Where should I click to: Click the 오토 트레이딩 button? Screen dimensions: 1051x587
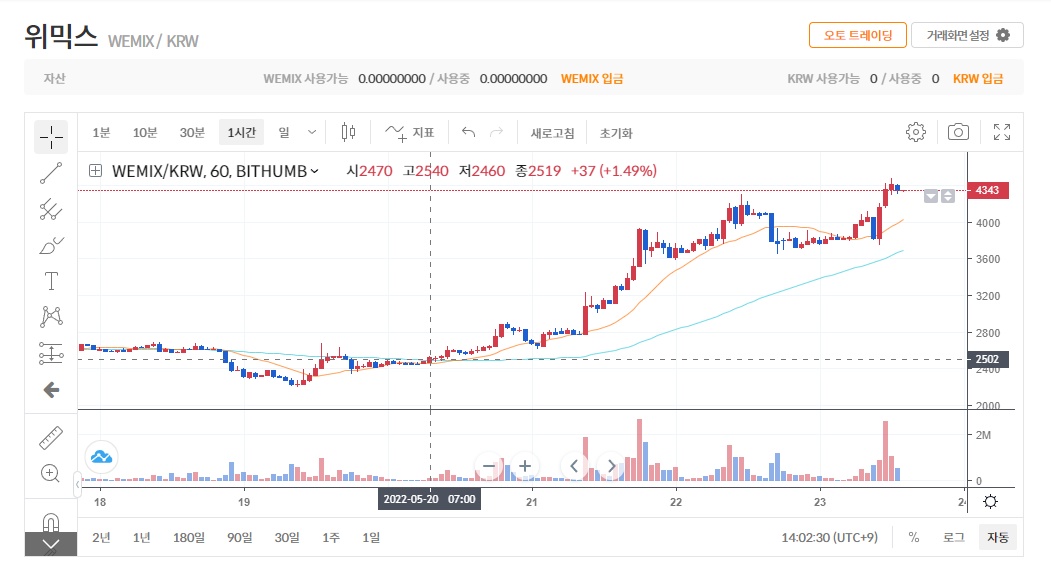click(858, 35)
